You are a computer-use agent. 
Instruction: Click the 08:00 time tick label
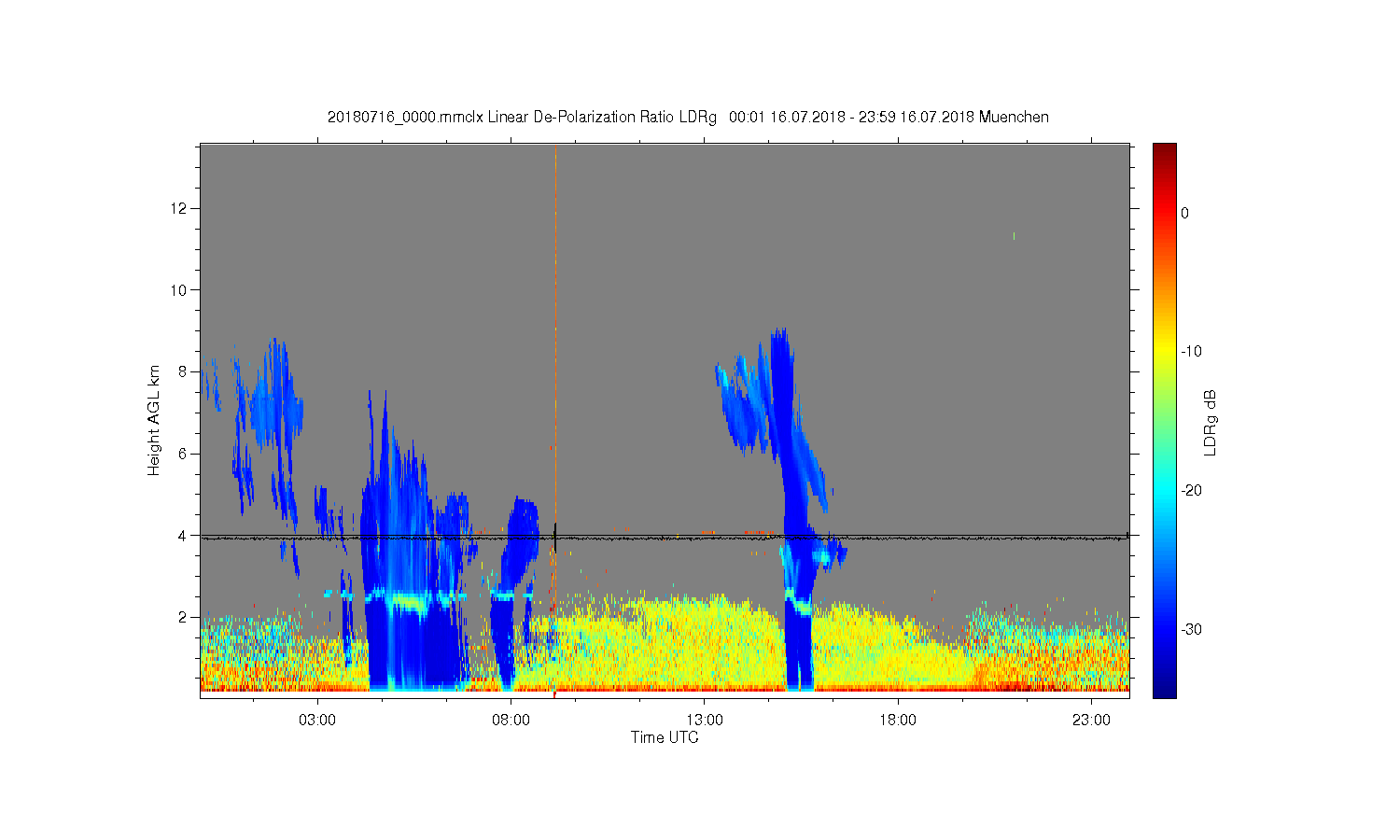[511, 721]
